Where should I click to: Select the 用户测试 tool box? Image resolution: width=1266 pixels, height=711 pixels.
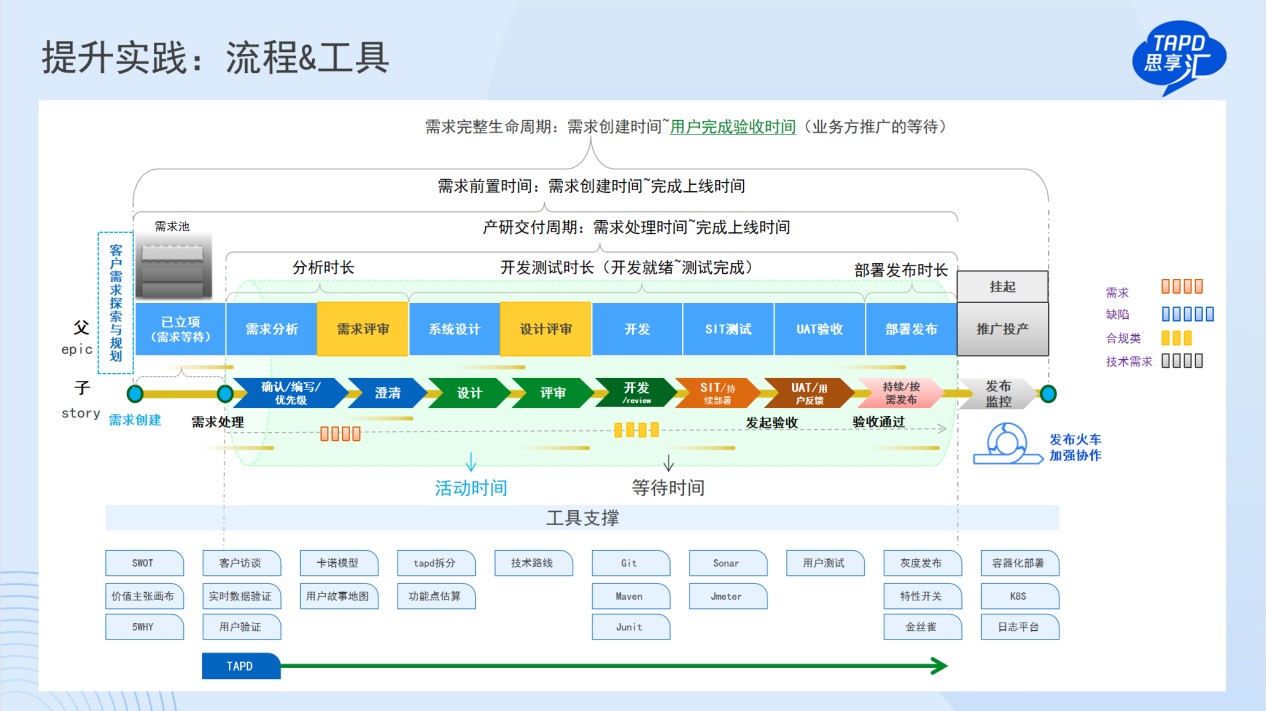point(825,563)
